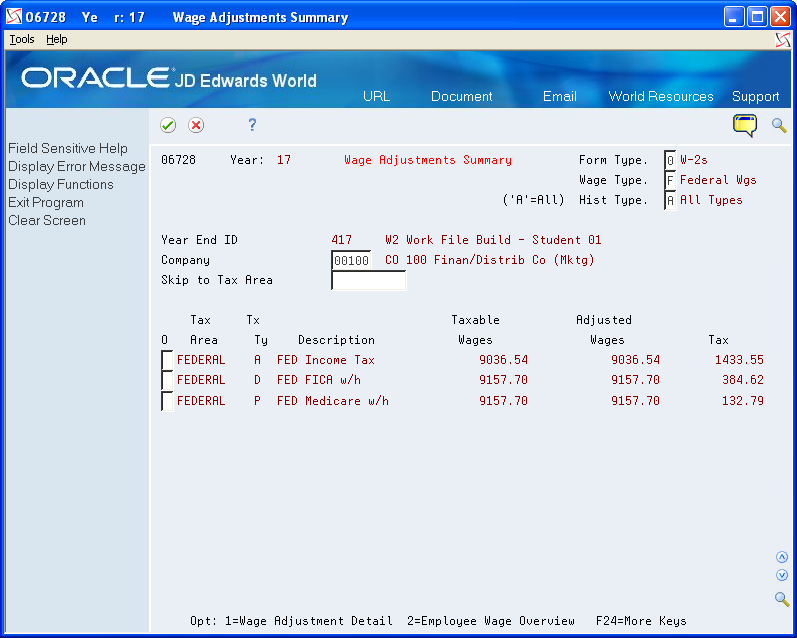Click the 'Federal Wgs' wage type text

718,180
